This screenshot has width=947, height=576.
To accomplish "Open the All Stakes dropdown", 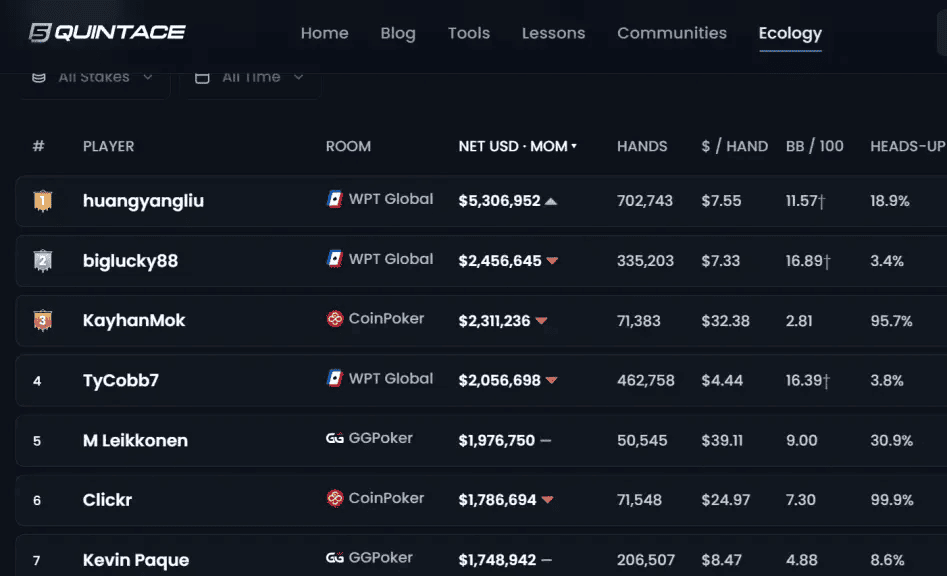I will (94, 77).
